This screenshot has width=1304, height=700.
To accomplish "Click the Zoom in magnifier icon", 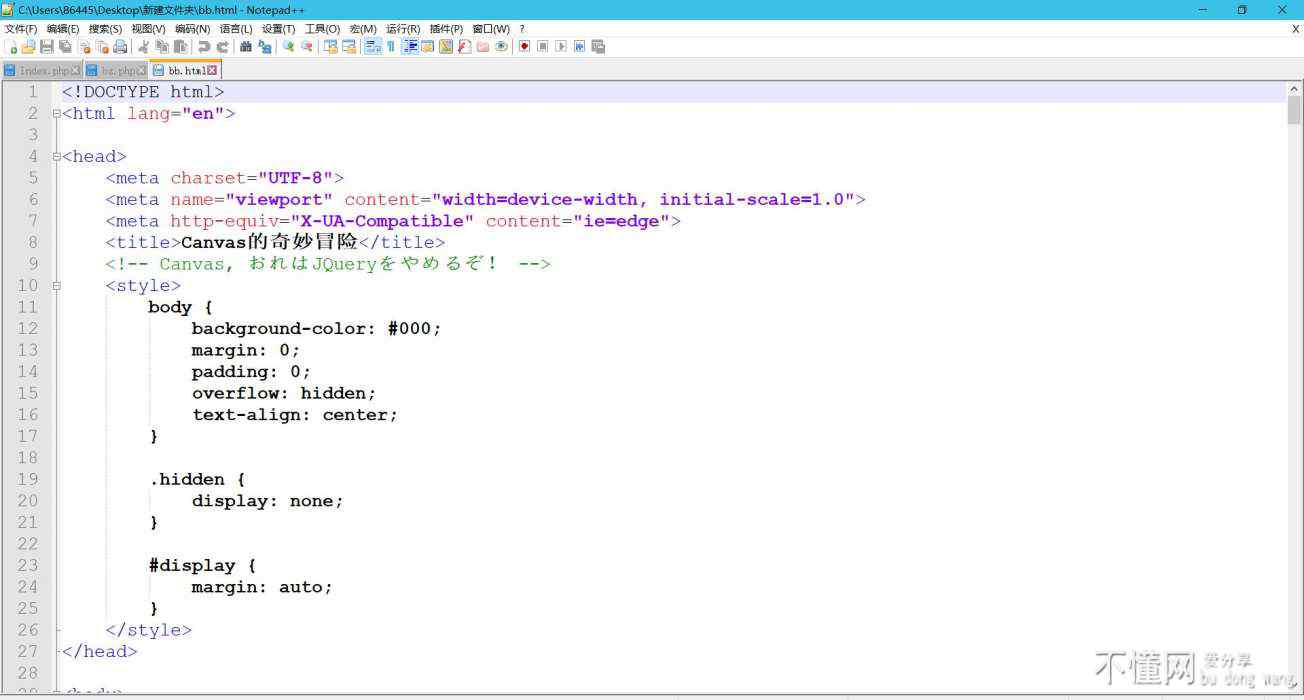I will (x=288, y=47).
